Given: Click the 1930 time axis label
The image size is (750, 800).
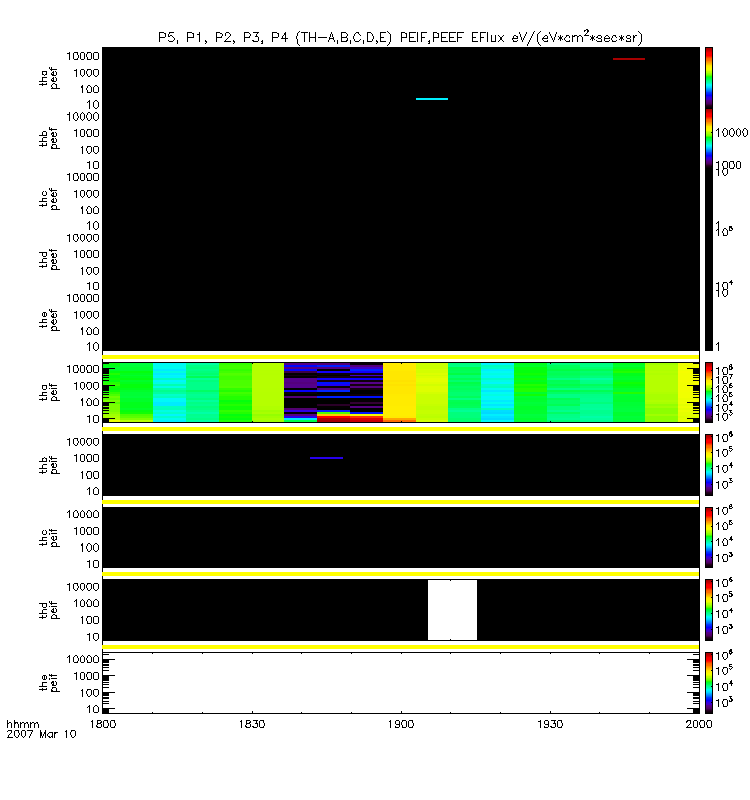Looking at the screenshot, I should coord(550,722).
